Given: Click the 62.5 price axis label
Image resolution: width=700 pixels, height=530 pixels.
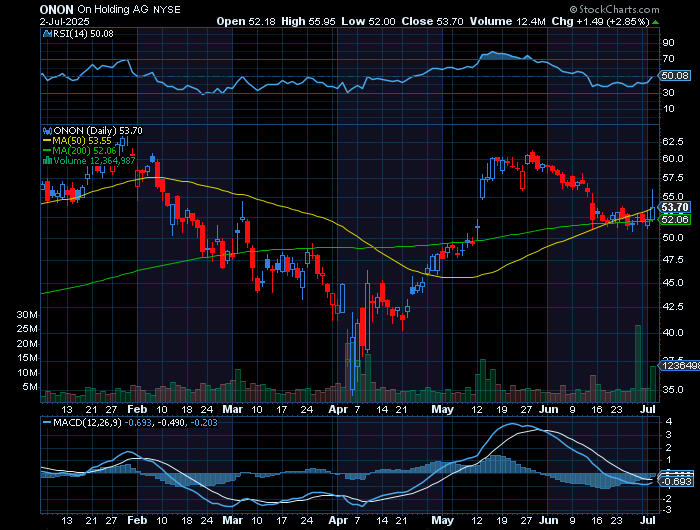Looking at the screenshot, I should [673, 142].
